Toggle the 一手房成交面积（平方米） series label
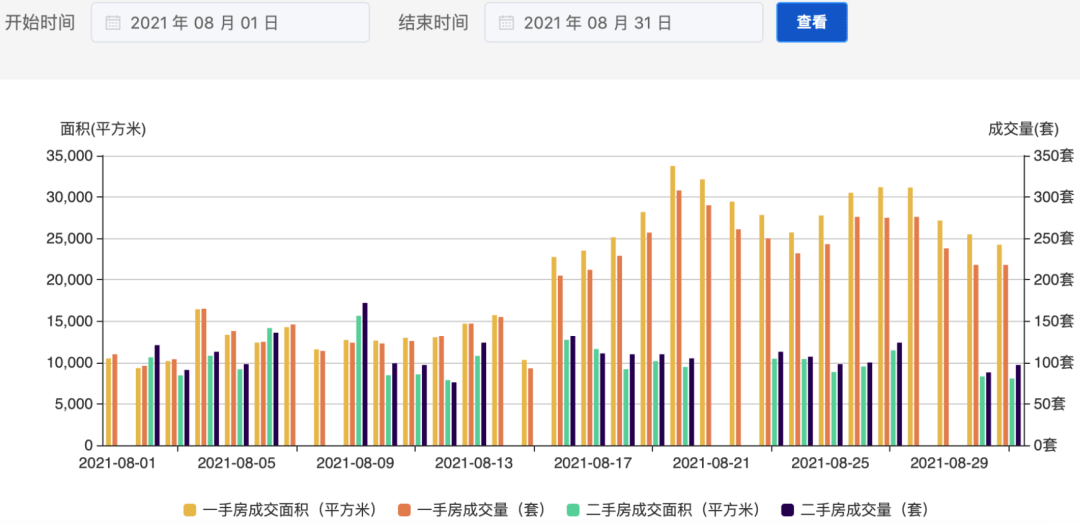The width and height of the screenshot is (1080, 523). (289, 510)
